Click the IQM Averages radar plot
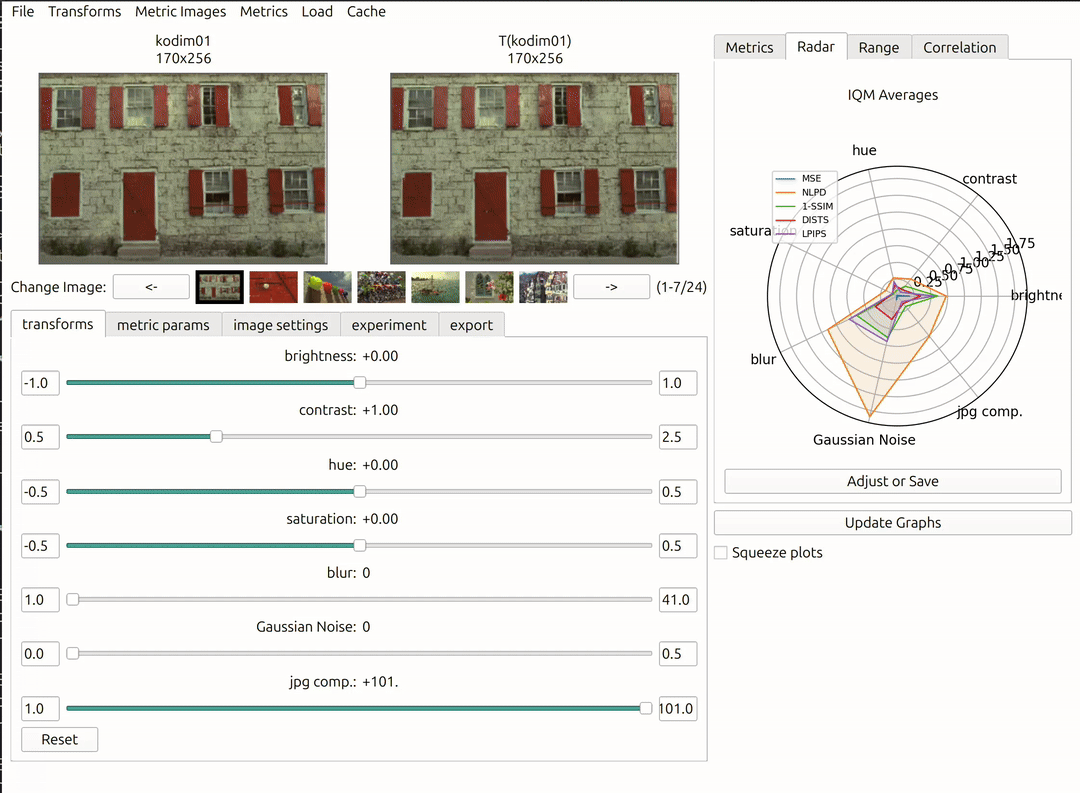Viewport: 1080px width, 793px height. point(897,295)
